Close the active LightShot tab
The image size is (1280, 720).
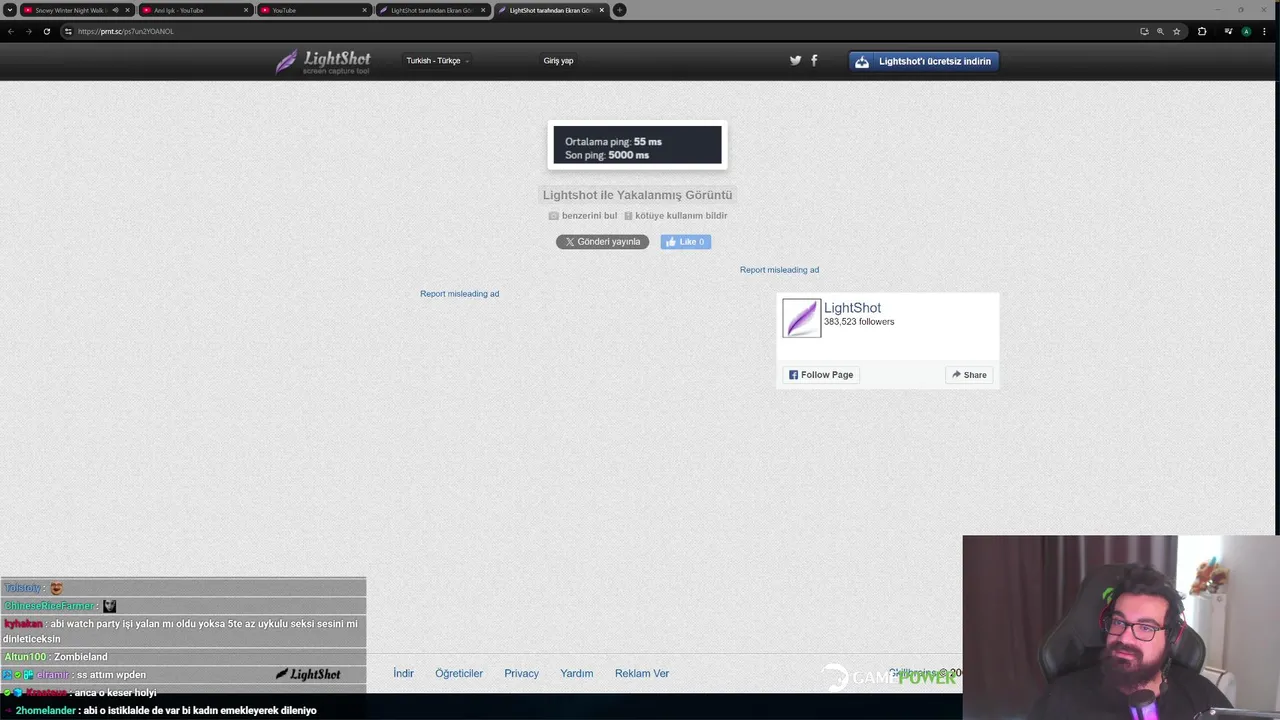point(601,10)
